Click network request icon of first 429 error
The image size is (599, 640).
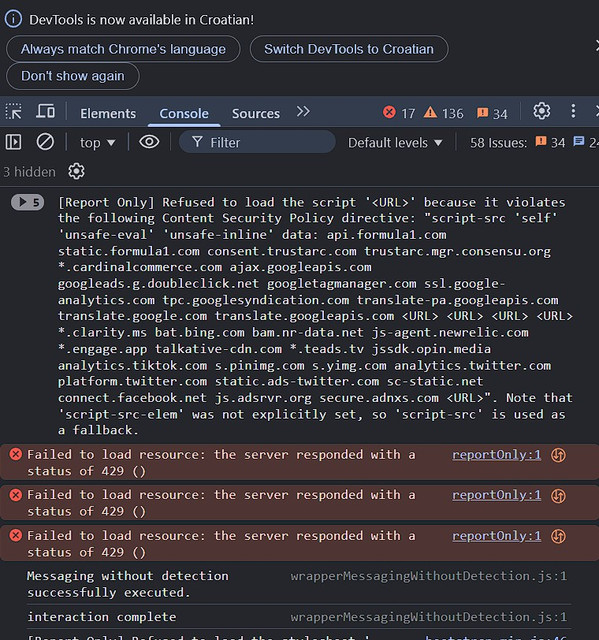[x=558, y=455]
